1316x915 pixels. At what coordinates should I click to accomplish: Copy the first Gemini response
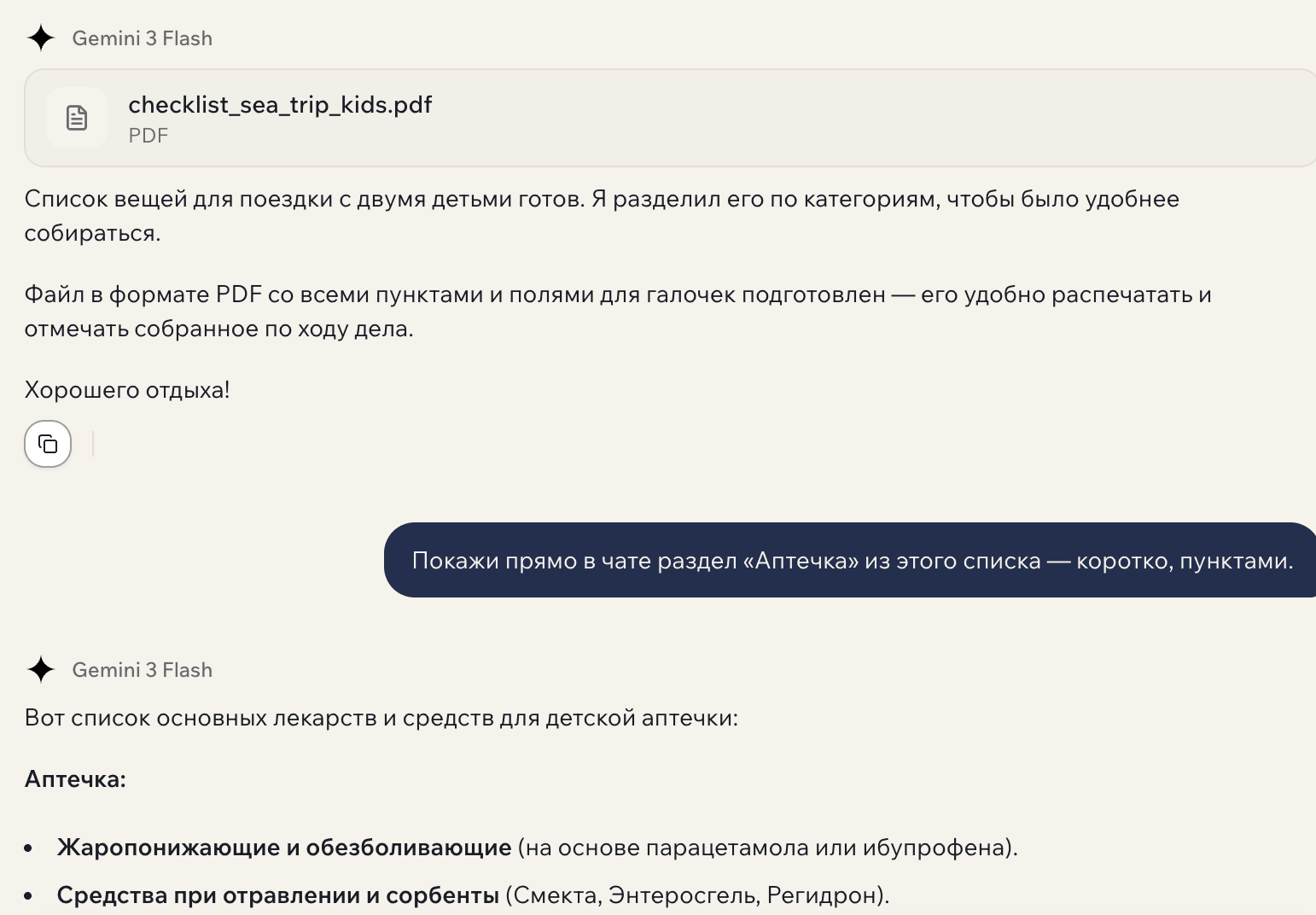[48, 444]
